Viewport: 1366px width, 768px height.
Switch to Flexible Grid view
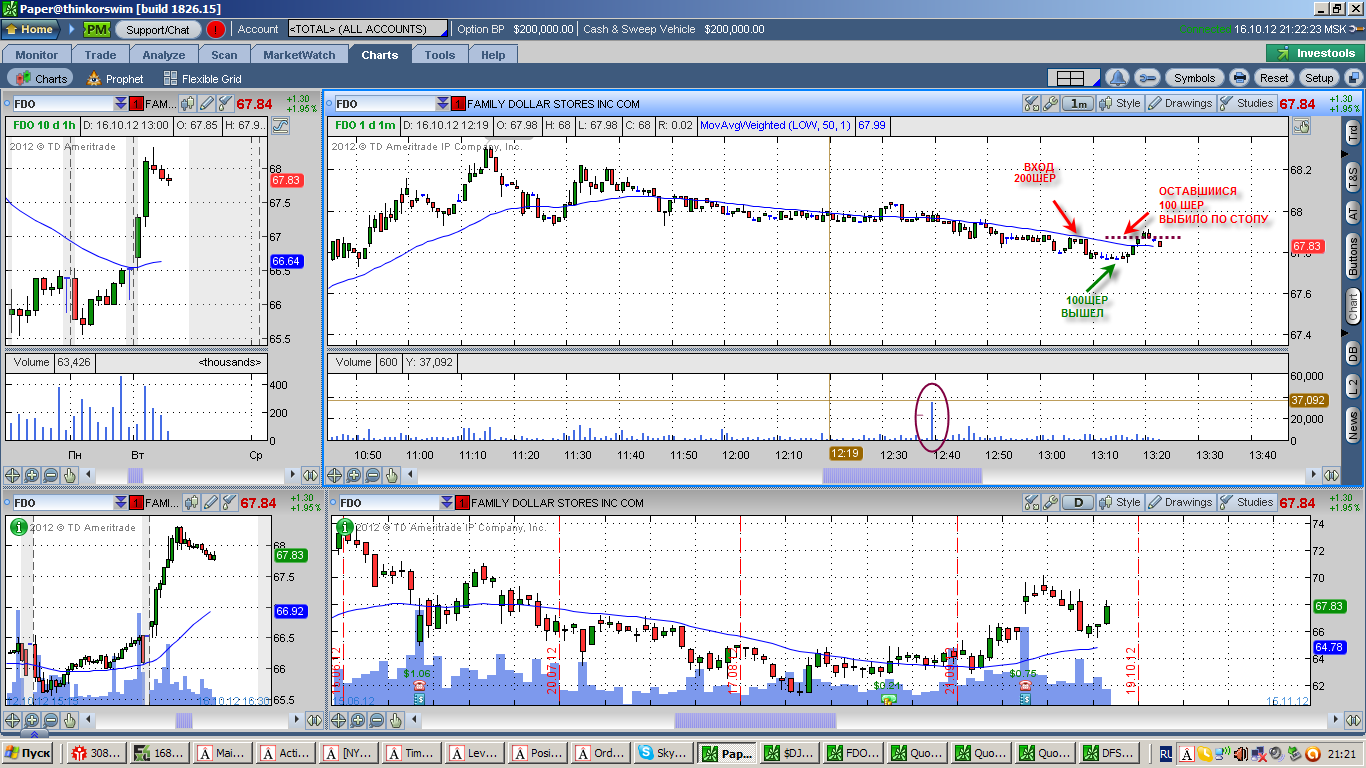[202, 78]
